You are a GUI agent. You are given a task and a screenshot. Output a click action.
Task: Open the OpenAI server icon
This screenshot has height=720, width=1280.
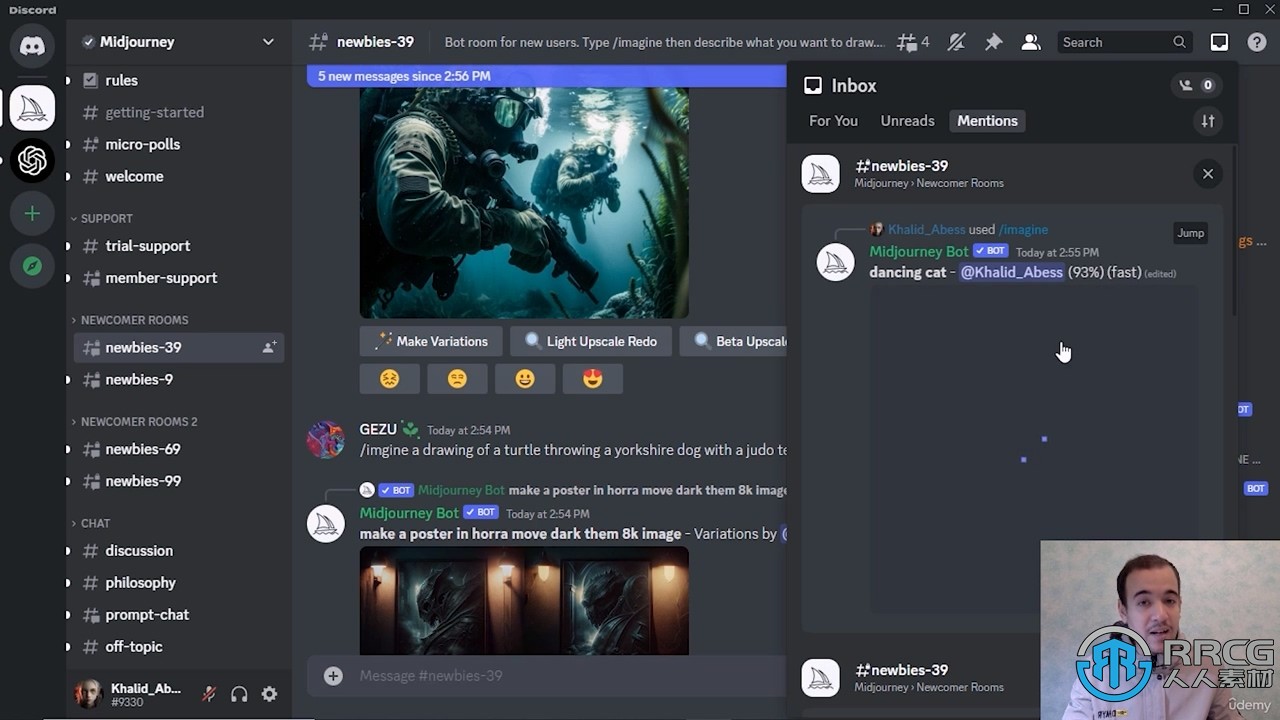(x=32, y=160)
